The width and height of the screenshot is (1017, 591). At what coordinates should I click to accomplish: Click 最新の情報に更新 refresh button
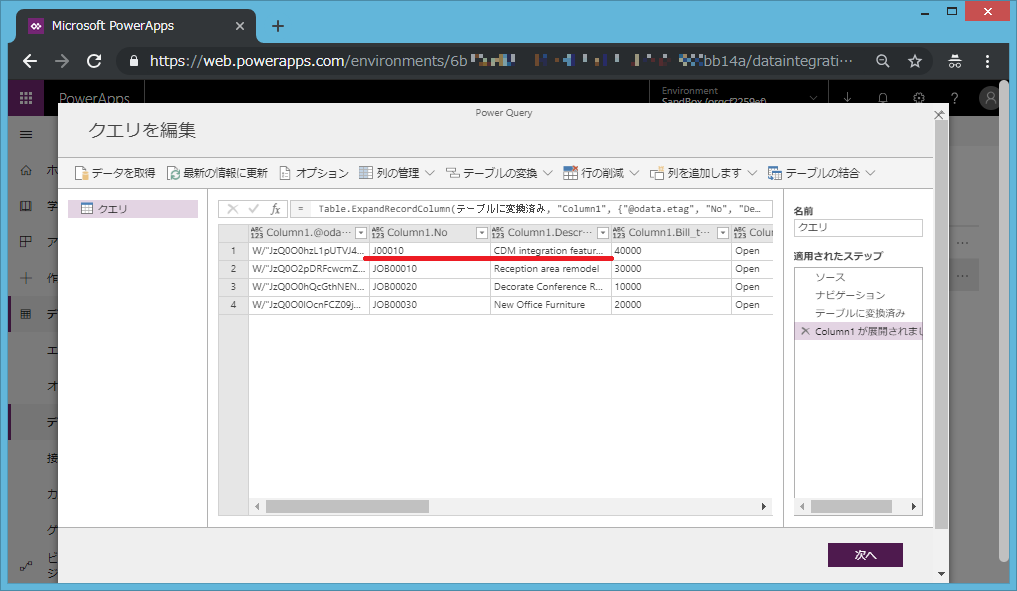pos(217,173)
